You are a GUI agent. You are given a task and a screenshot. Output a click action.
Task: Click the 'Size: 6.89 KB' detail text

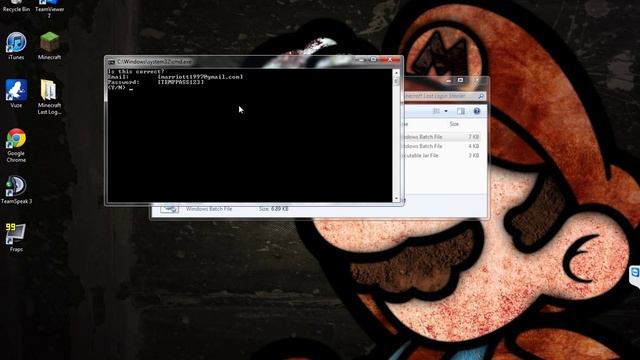273,209
